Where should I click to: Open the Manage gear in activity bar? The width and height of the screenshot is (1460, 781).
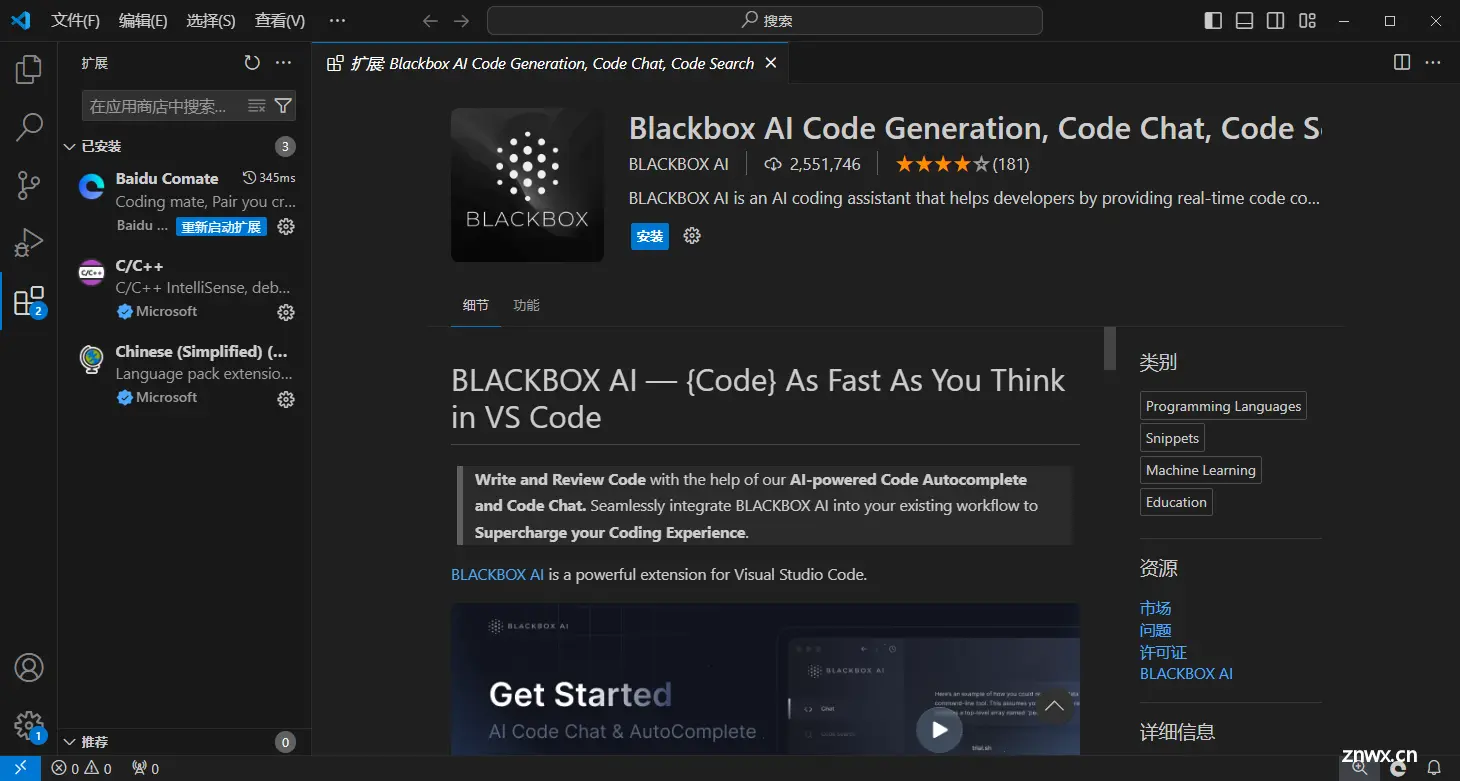pyautogui.click(x=29, y=726)
